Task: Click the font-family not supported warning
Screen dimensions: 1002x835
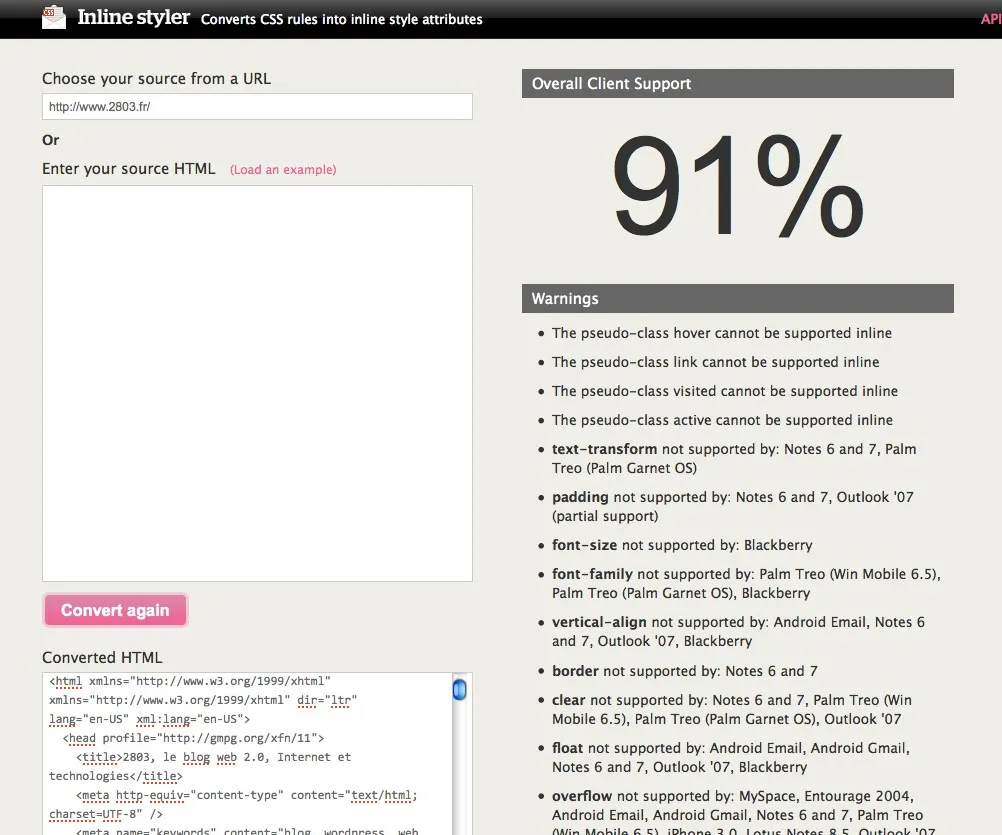Action: 746,583
